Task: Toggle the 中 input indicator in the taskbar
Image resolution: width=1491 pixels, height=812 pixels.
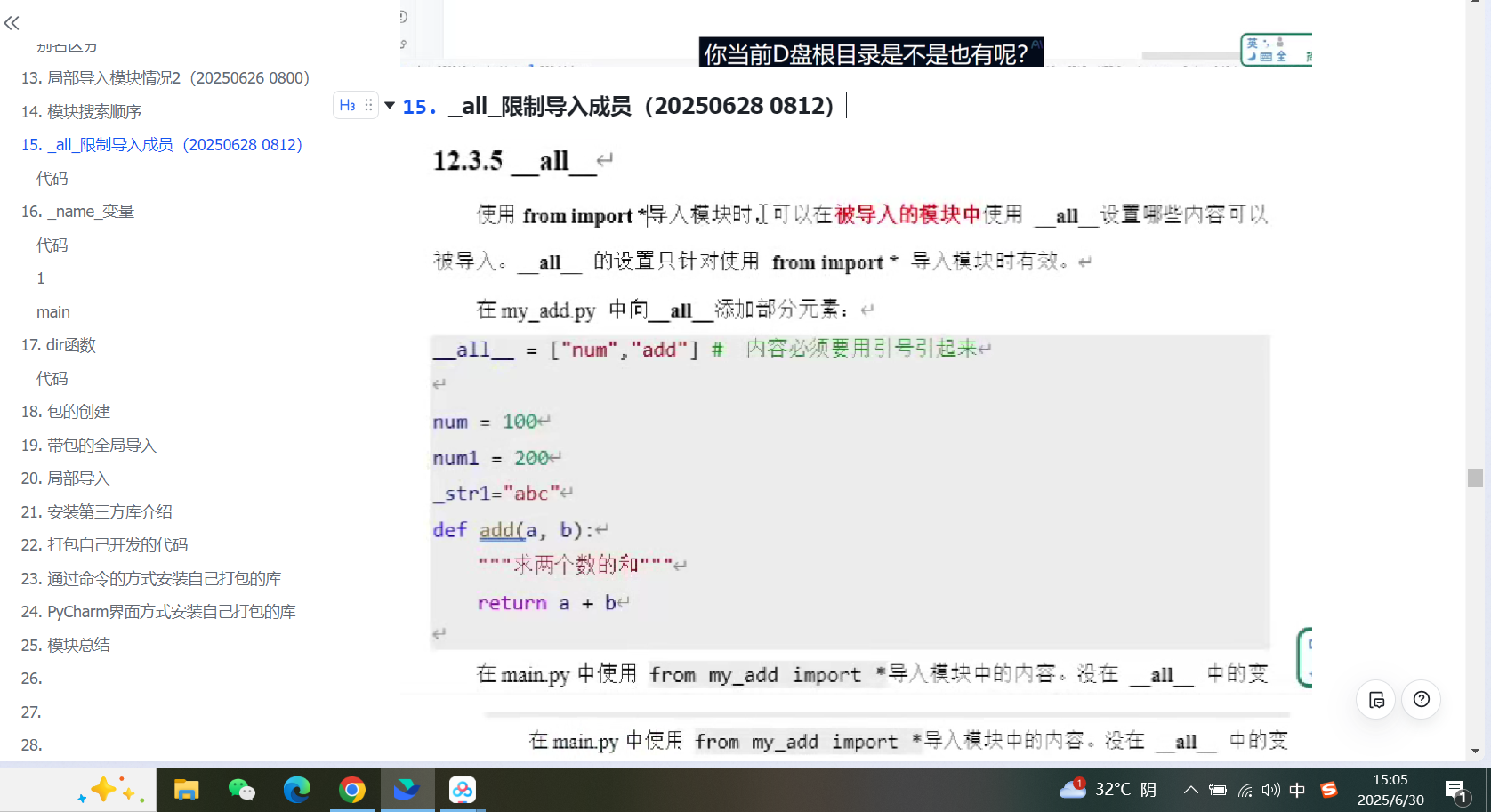Action: (x=1297, y=790)
